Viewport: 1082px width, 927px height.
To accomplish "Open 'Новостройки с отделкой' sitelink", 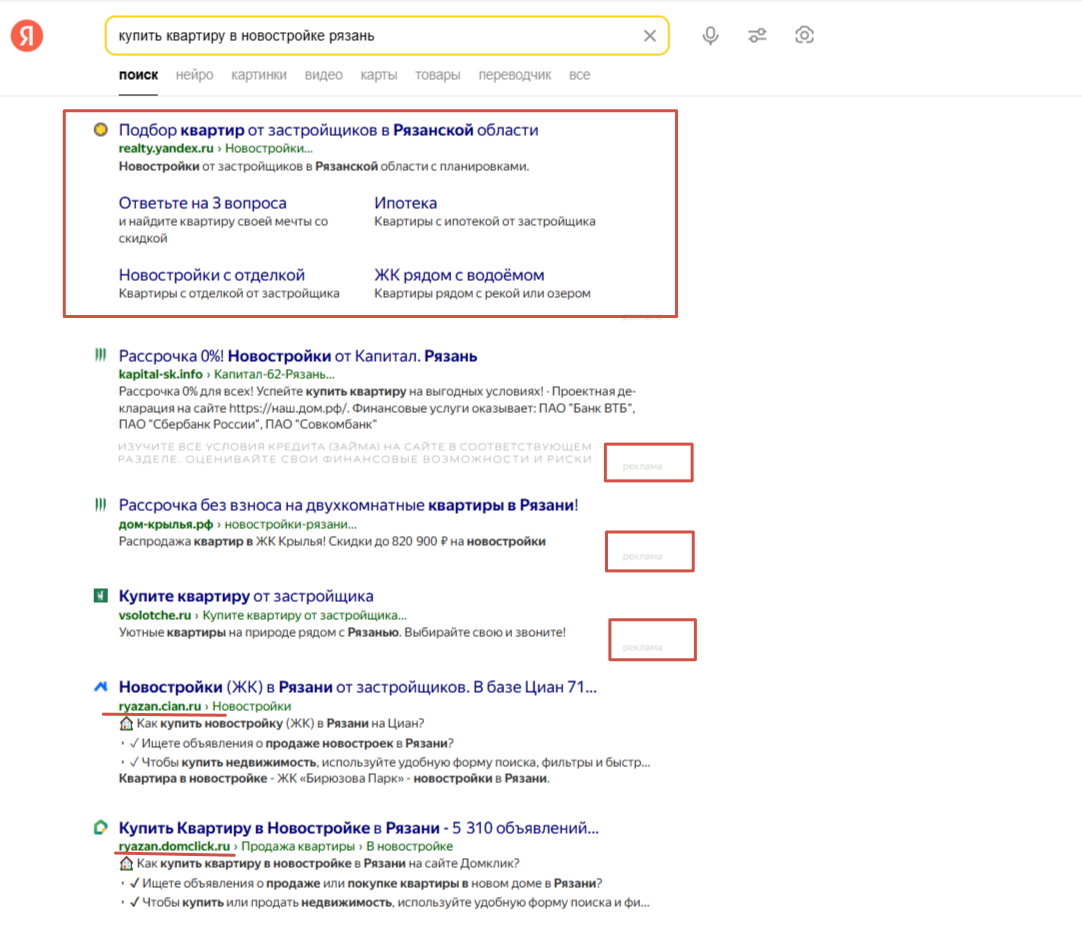I will (211, 275).
